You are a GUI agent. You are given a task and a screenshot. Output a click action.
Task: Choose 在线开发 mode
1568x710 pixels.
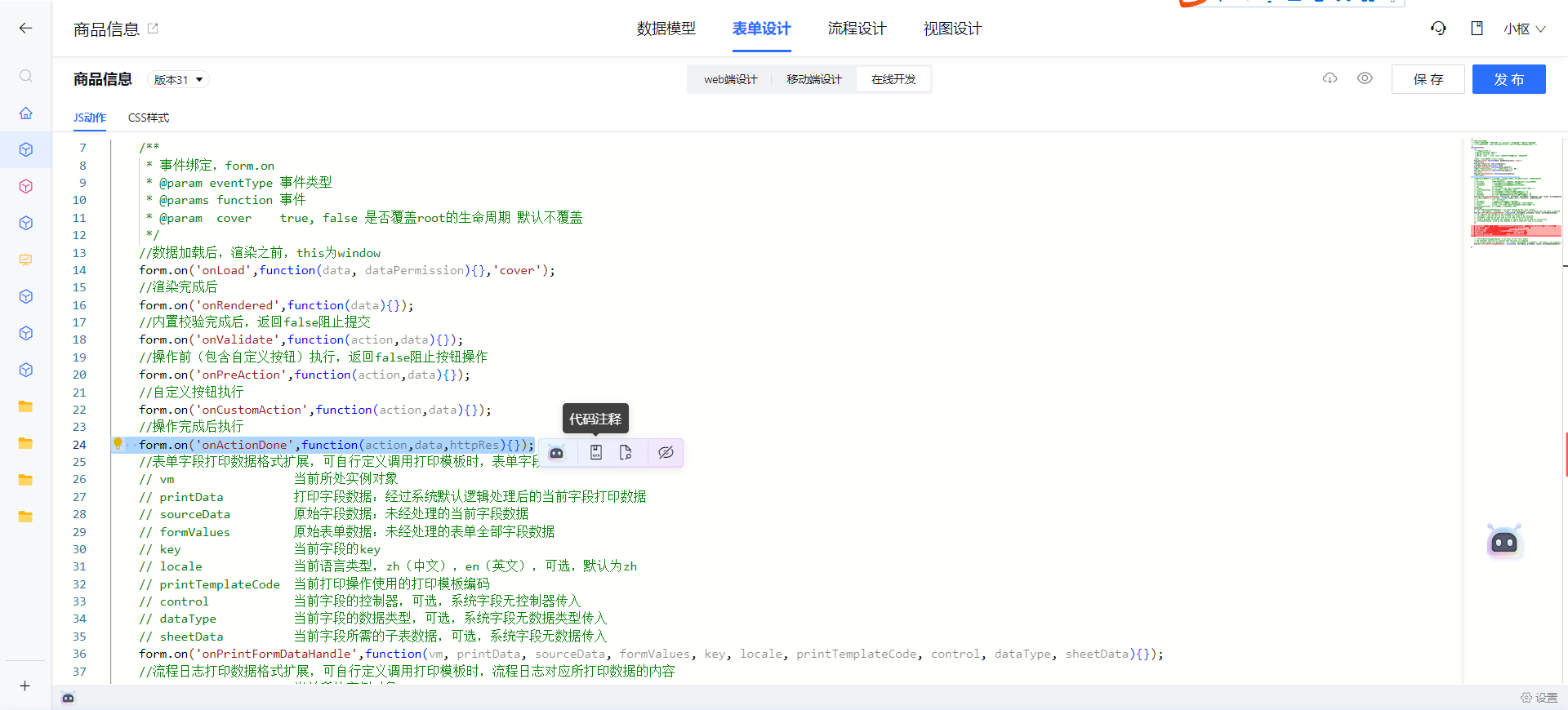[893, 79]
